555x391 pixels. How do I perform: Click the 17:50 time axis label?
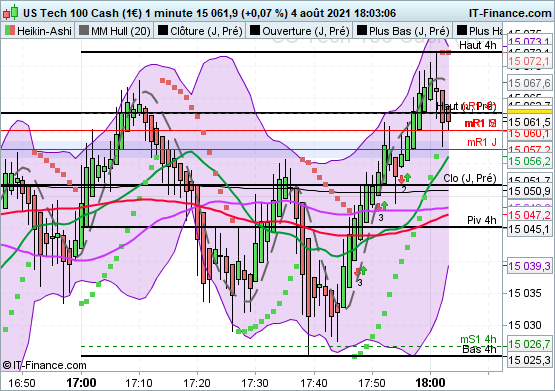pyautogui.click(x=372, y=383)
